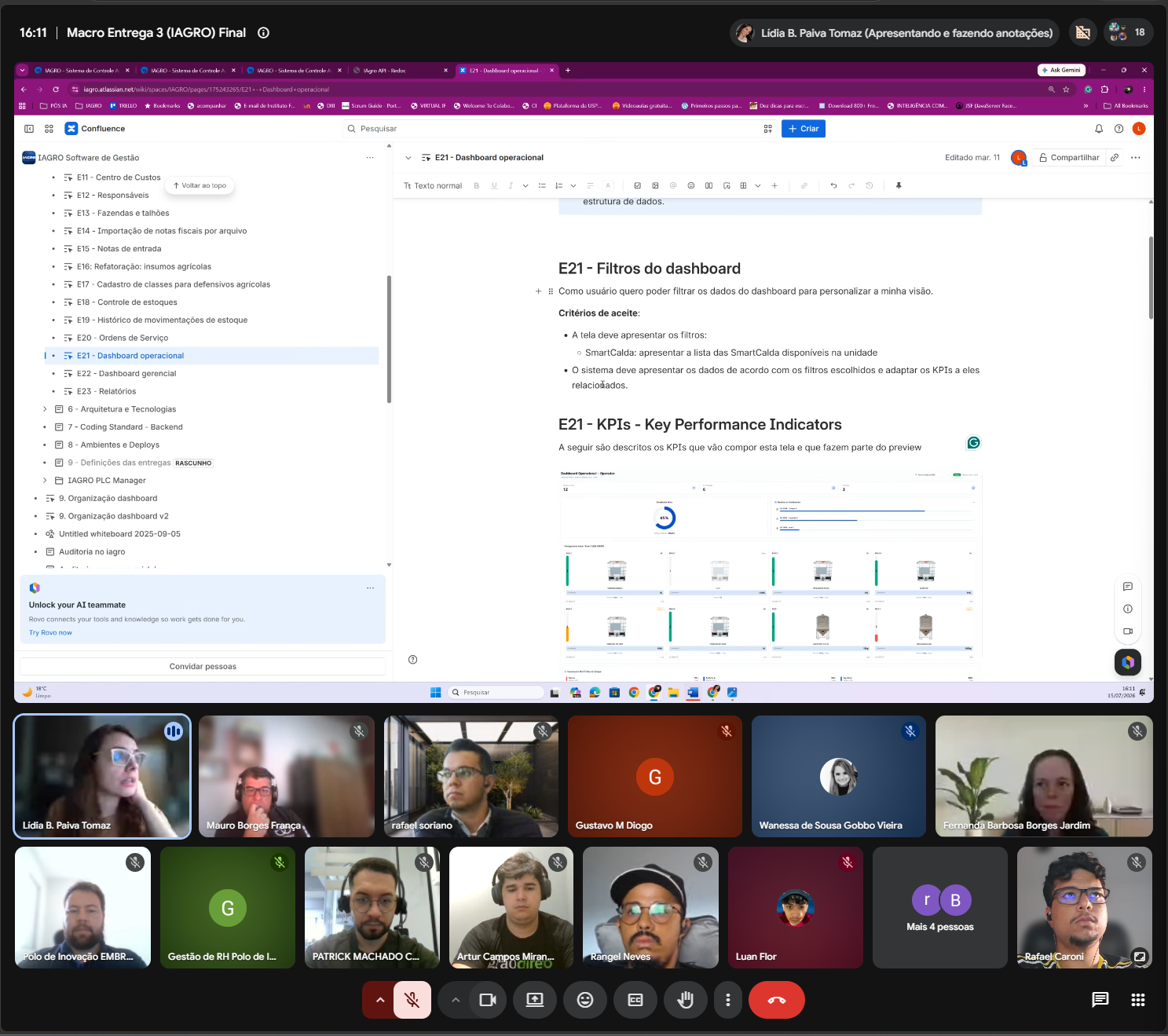Open the emoji reactions button

click(x=585, y=1000)
